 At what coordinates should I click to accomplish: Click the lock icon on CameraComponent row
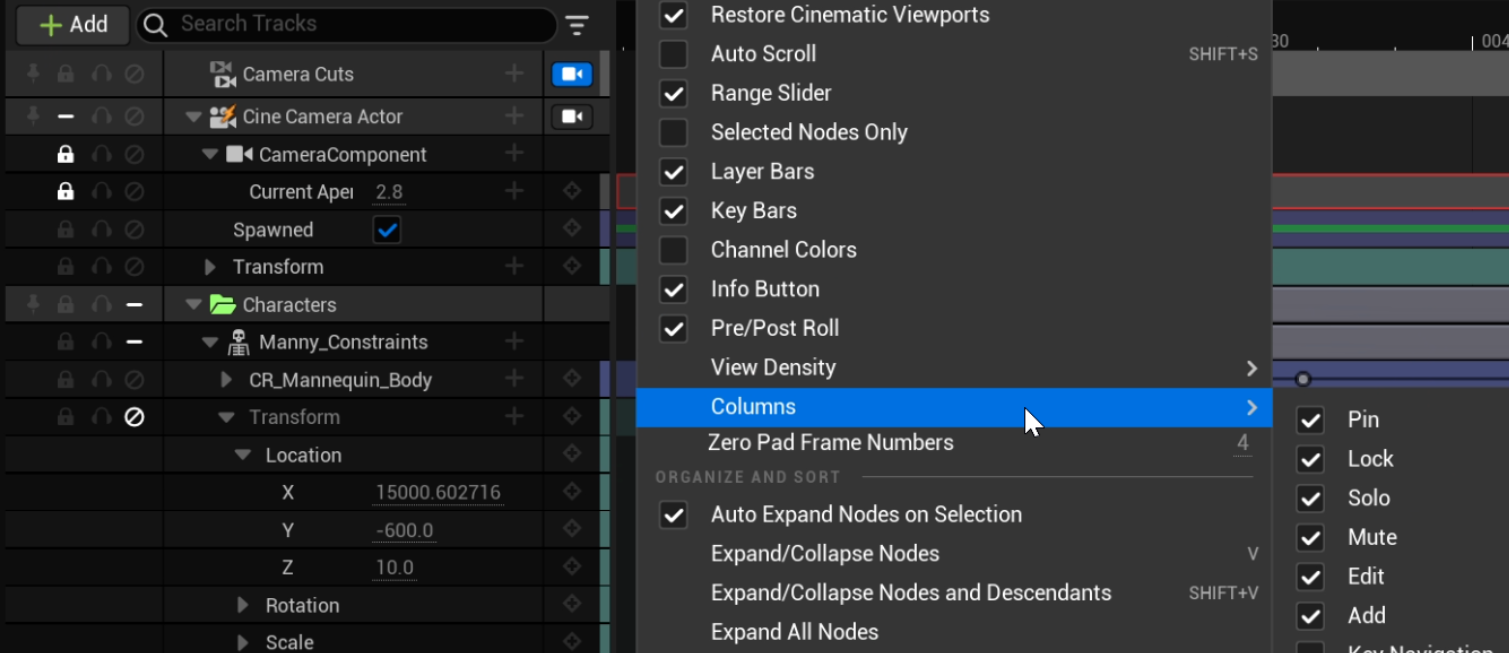point(65,155)
